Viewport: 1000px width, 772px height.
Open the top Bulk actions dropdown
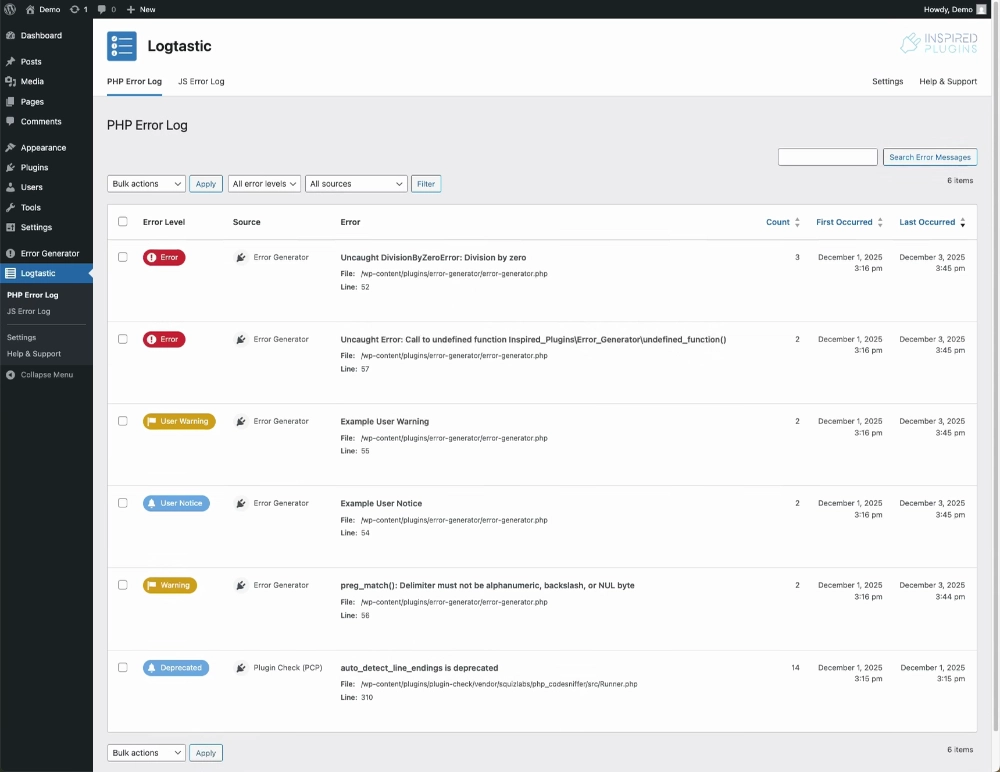[146, 184]
